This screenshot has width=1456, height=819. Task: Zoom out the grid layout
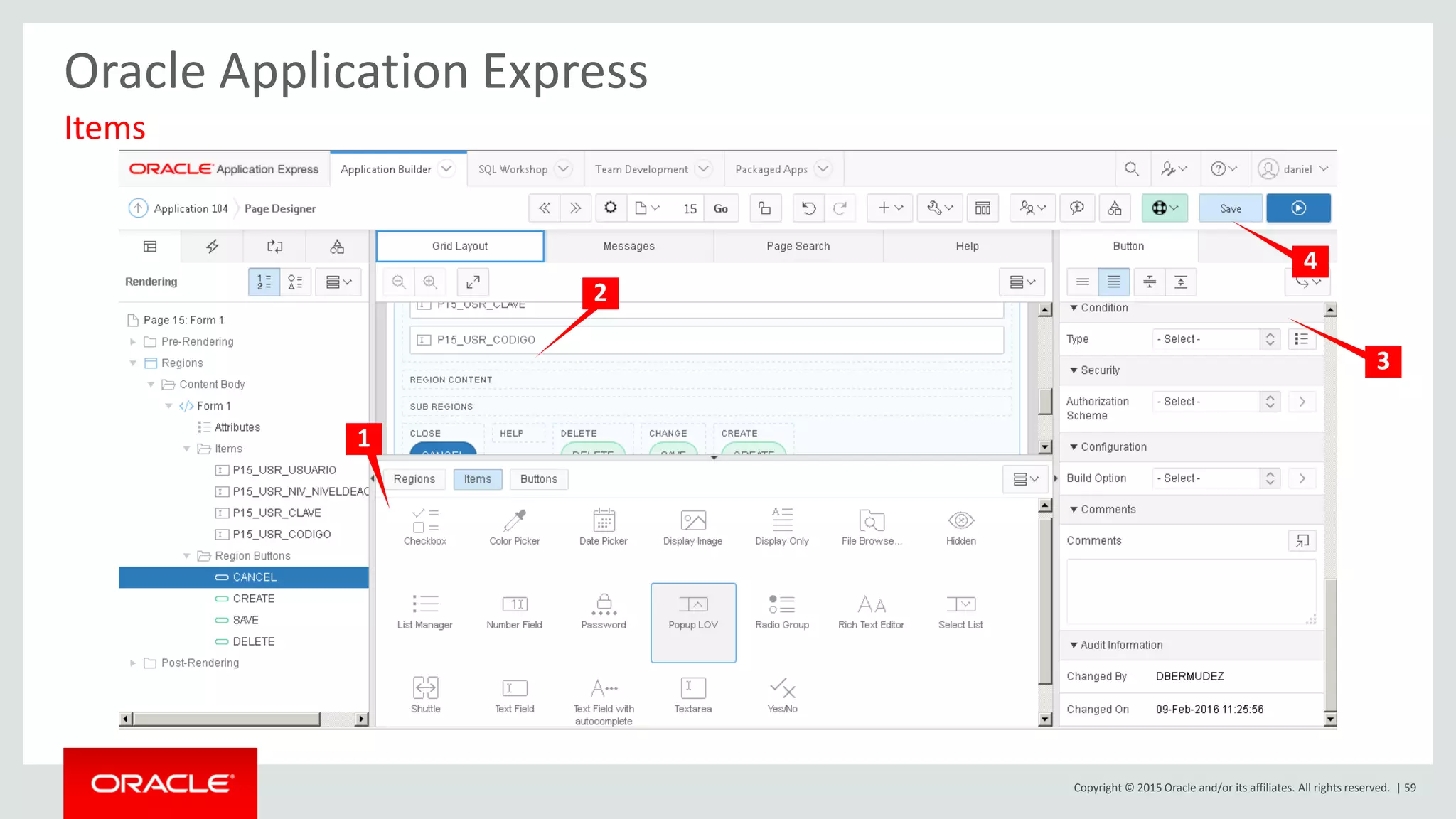(400, 282)
